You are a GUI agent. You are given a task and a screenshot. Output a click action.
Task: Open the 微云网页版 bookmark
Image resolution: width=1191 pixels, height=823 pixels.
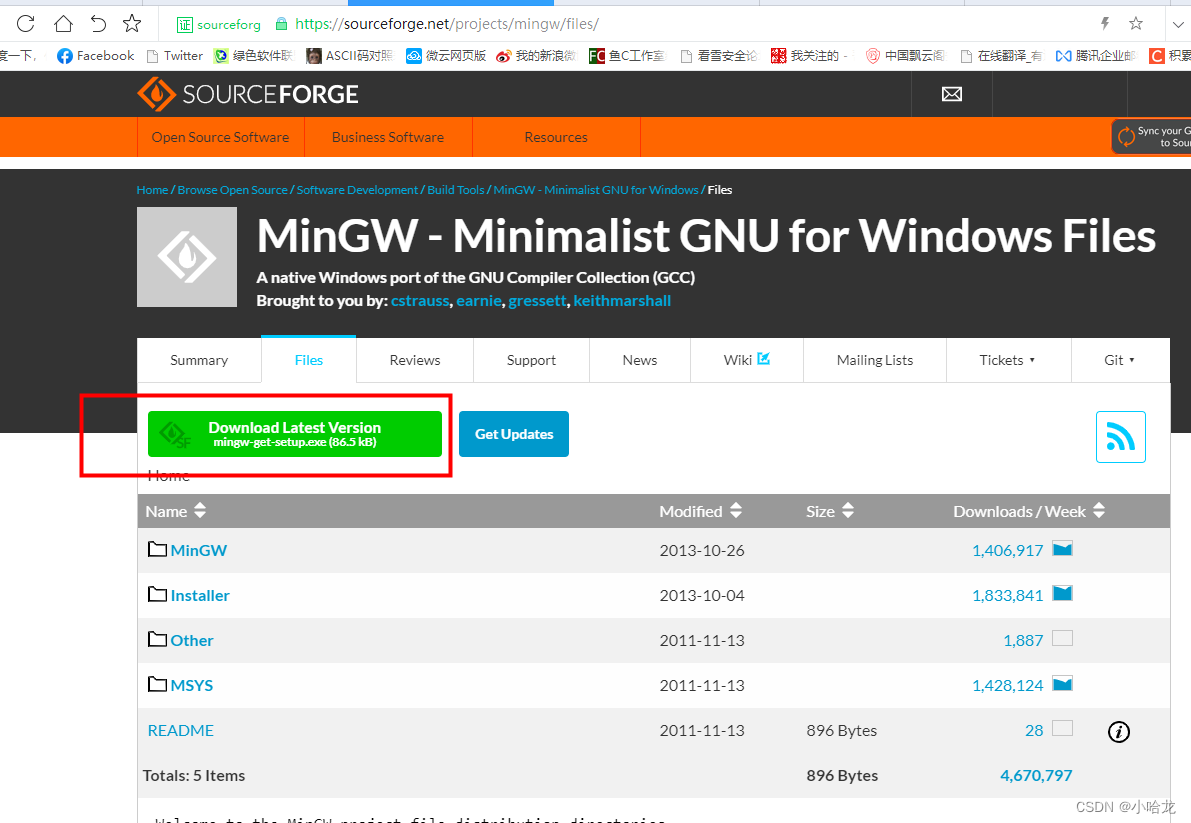coord(446,55)
